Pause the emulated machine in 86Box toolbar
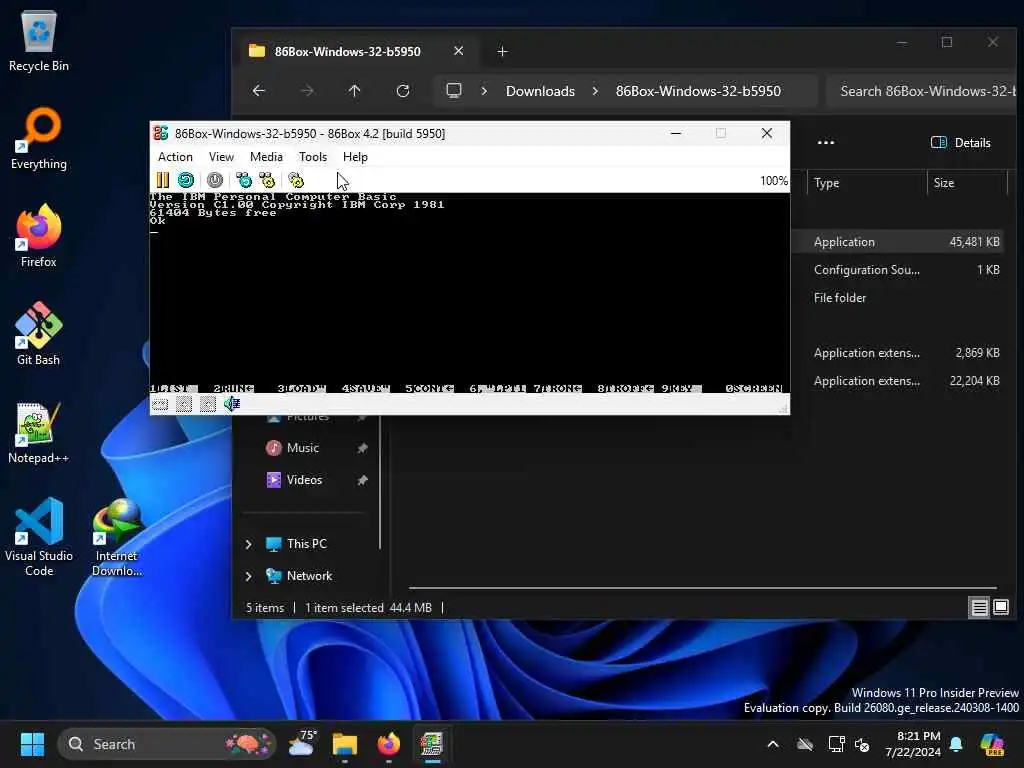1024x768 pixels. (163, 180)
